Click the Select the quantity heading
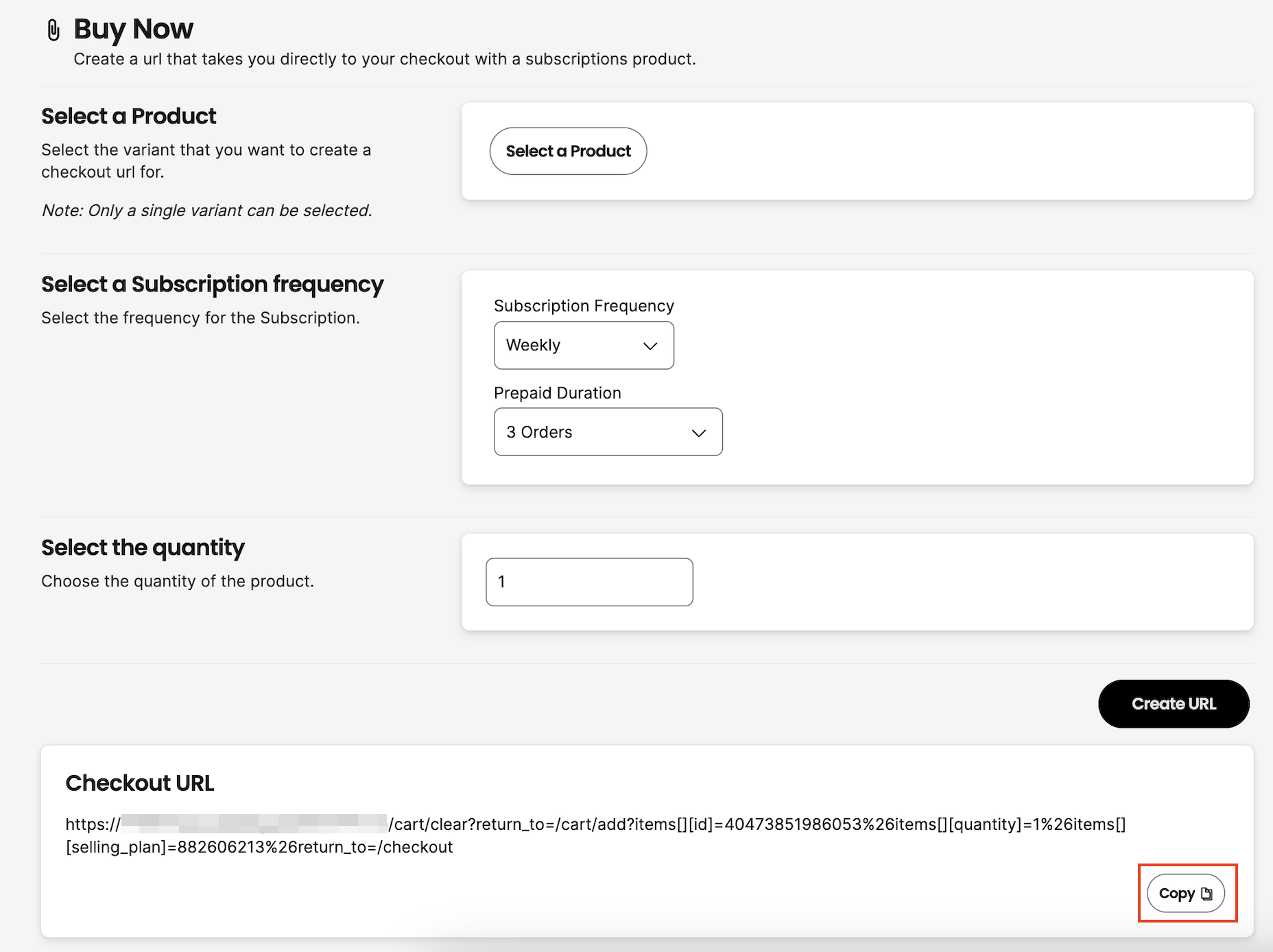Image resolution: width=1273 pixels, height=952 pixels. click(143, 547)
